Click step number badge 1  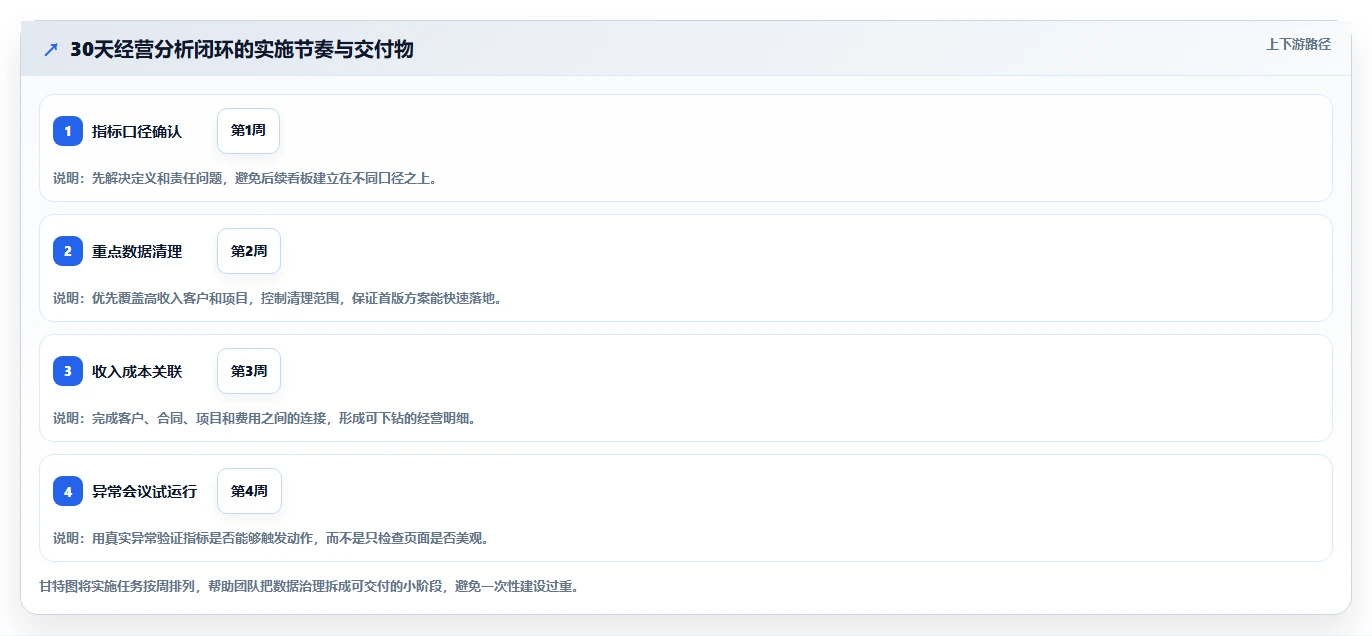coord(68,131)
